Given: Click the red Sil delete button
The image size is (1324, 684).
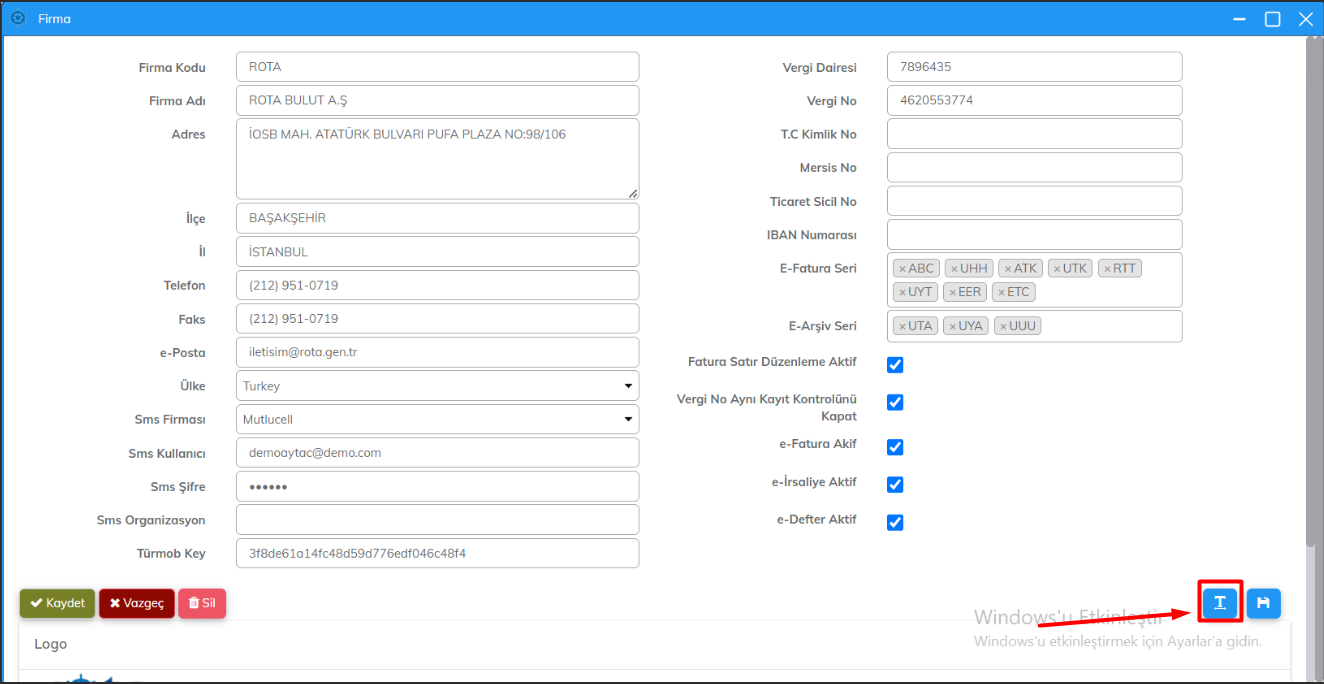Looking at the screenshot, I should (x=202, y=603).
